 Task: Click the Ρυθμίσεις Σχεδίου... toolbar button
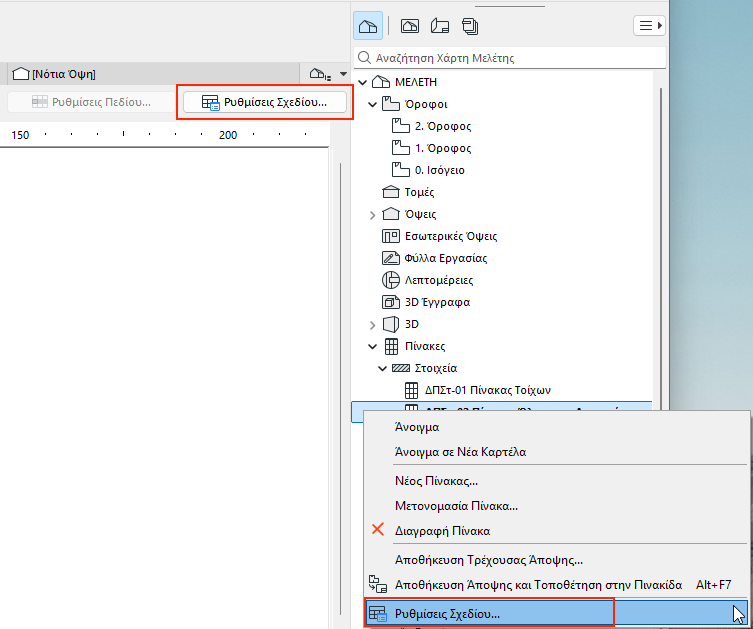point(265,102)
